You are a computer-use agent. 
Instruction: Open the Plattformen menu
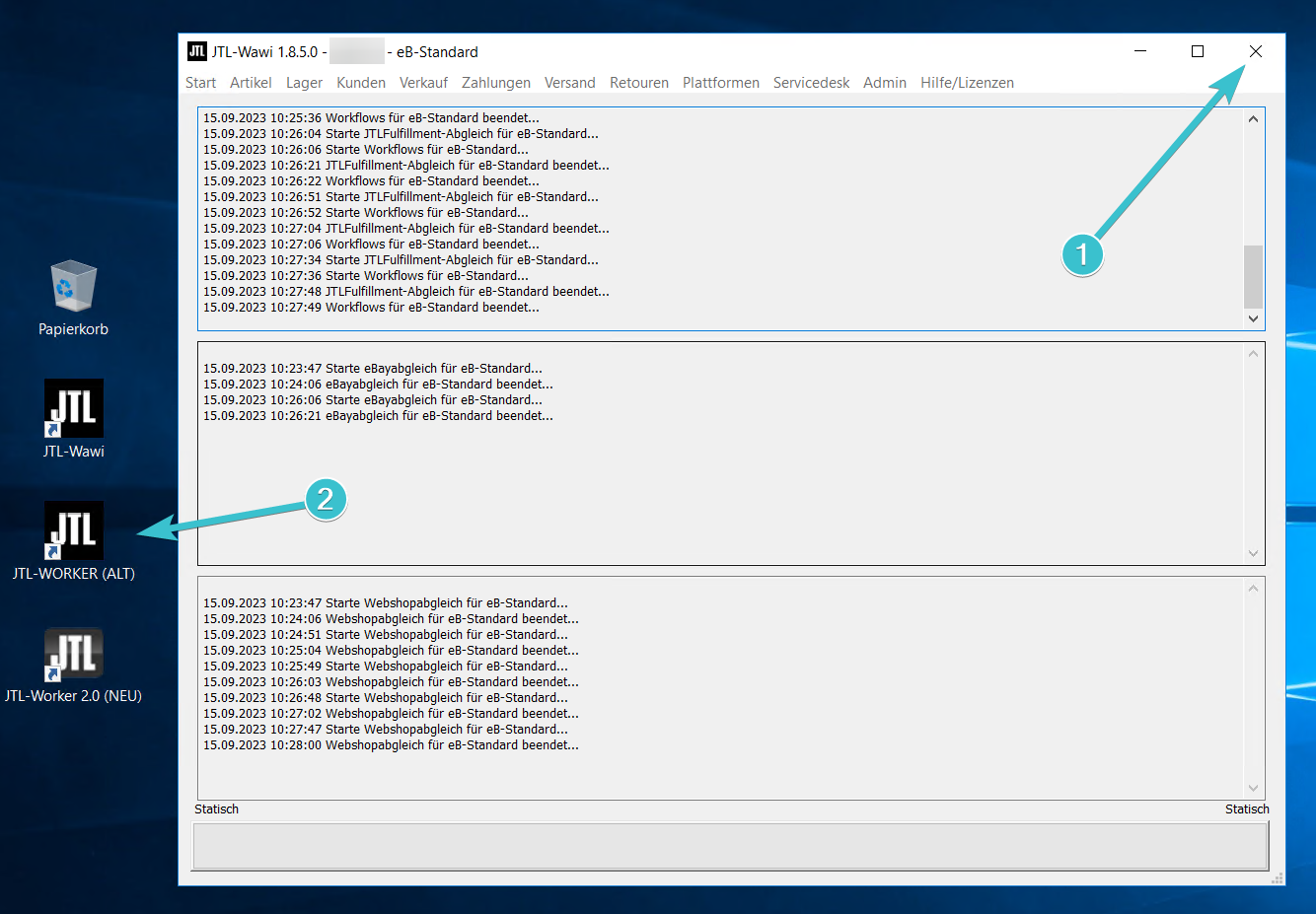pyautogui.click(x=721, y=83)
